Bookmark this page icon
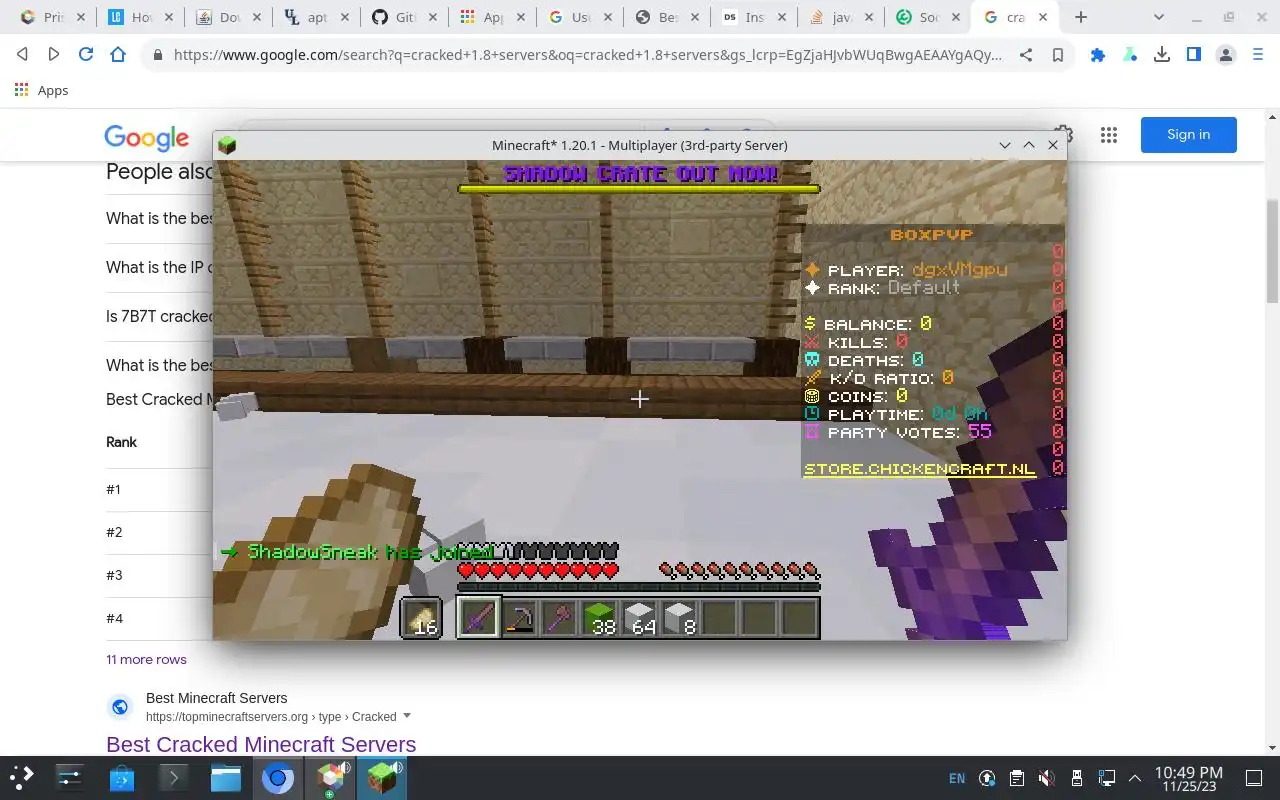This screenshot has width=1280, height=800. [x=1058, y=55]
